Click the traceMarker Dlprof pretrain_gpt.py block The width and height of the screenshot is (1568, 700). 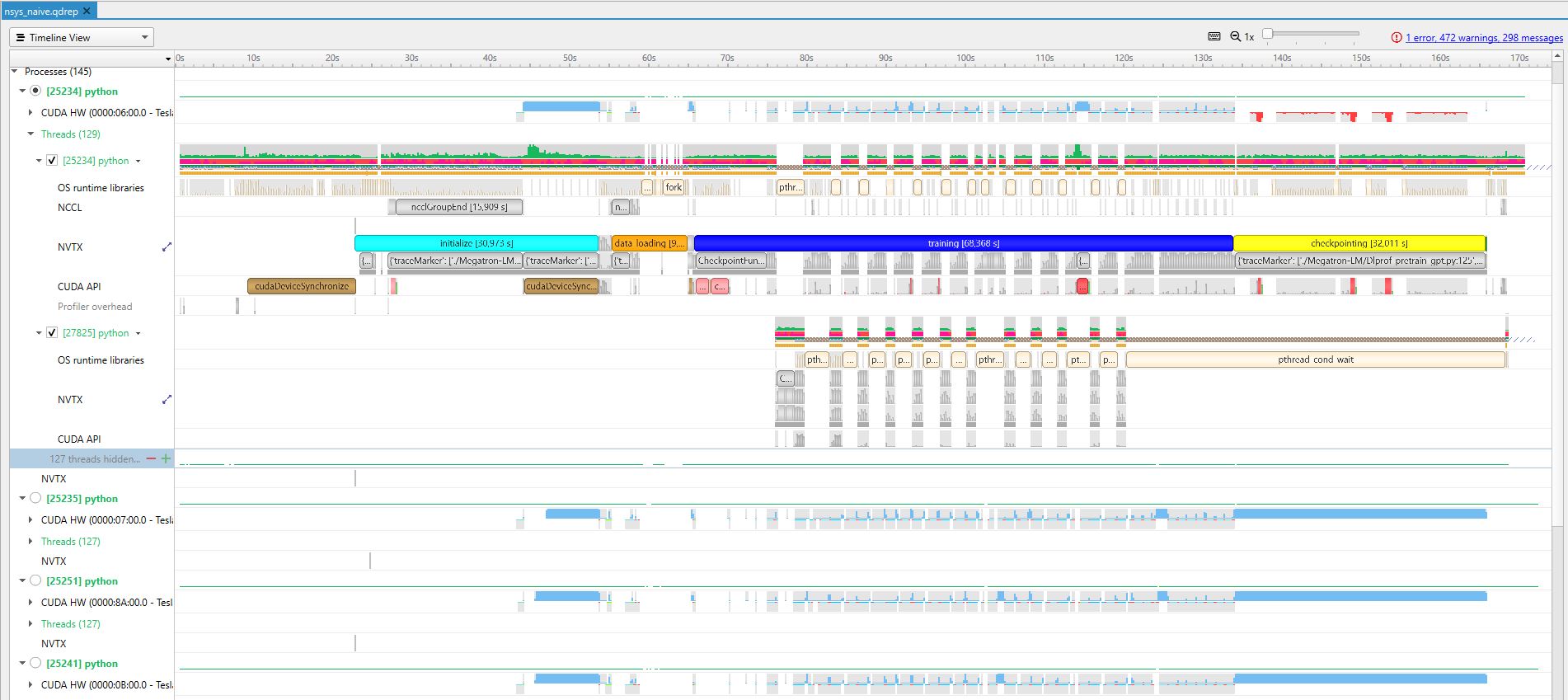click(1360, 261)
